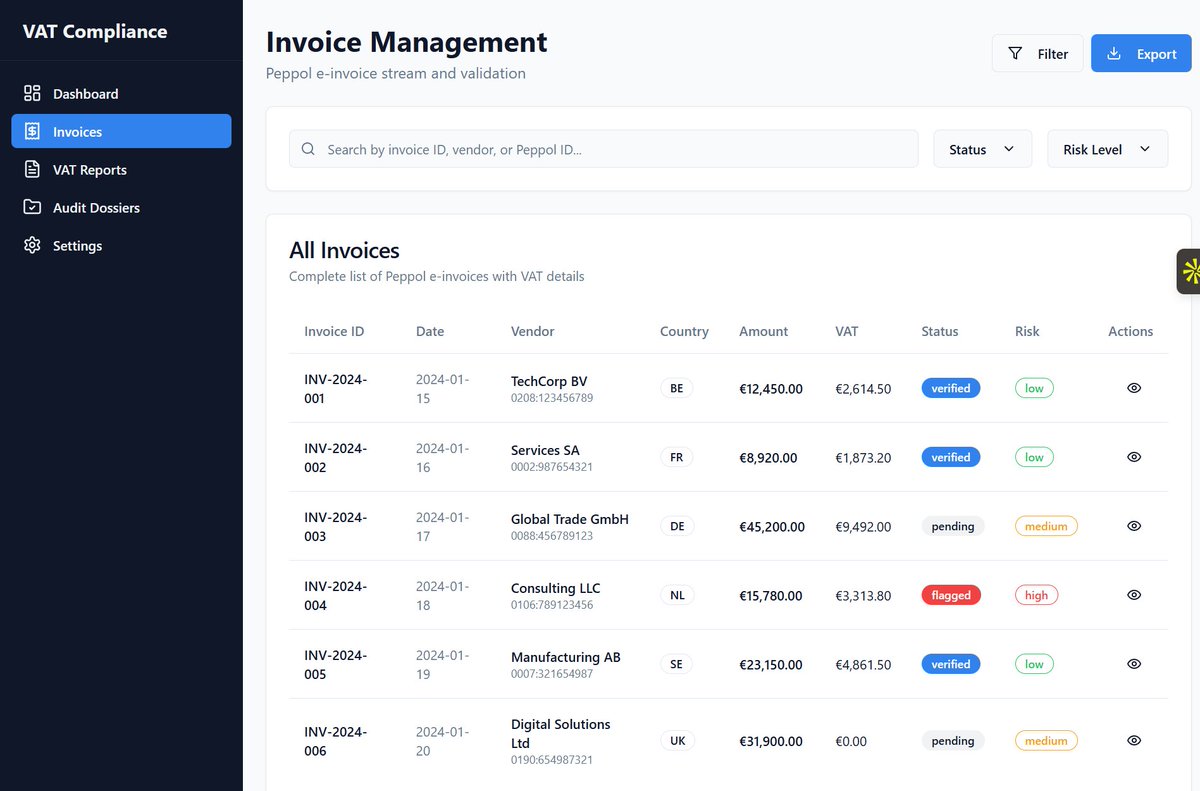Image resolution: width=1200 pixels, height=791 pixels.
Task: Select Invoices in sidebar menu
Action: pyautogui.click(x=121, y=131)
